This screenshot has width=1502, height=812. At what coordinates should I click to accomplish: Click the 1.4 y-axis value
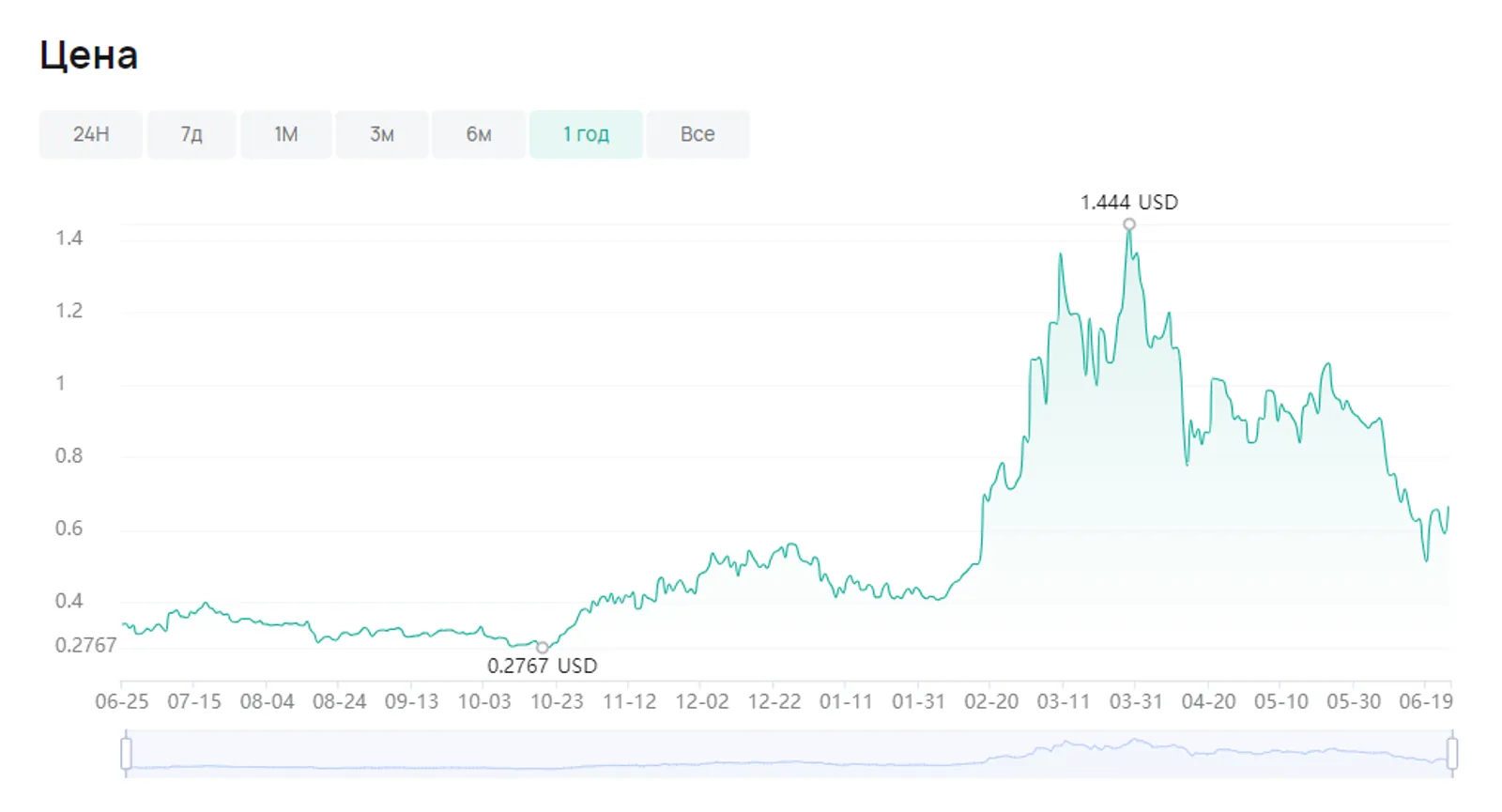point(69,237)
